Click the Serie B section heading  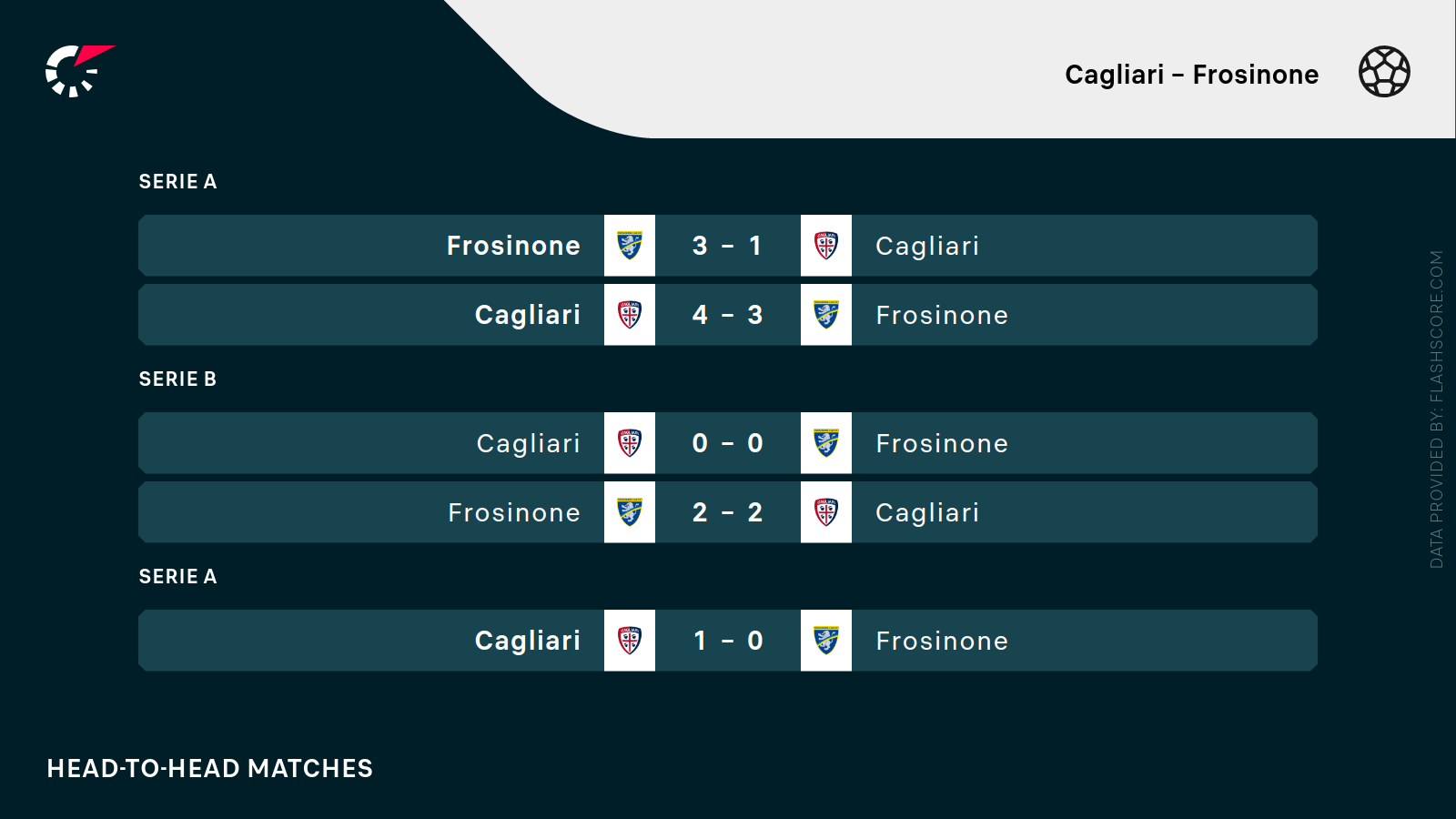177,379
